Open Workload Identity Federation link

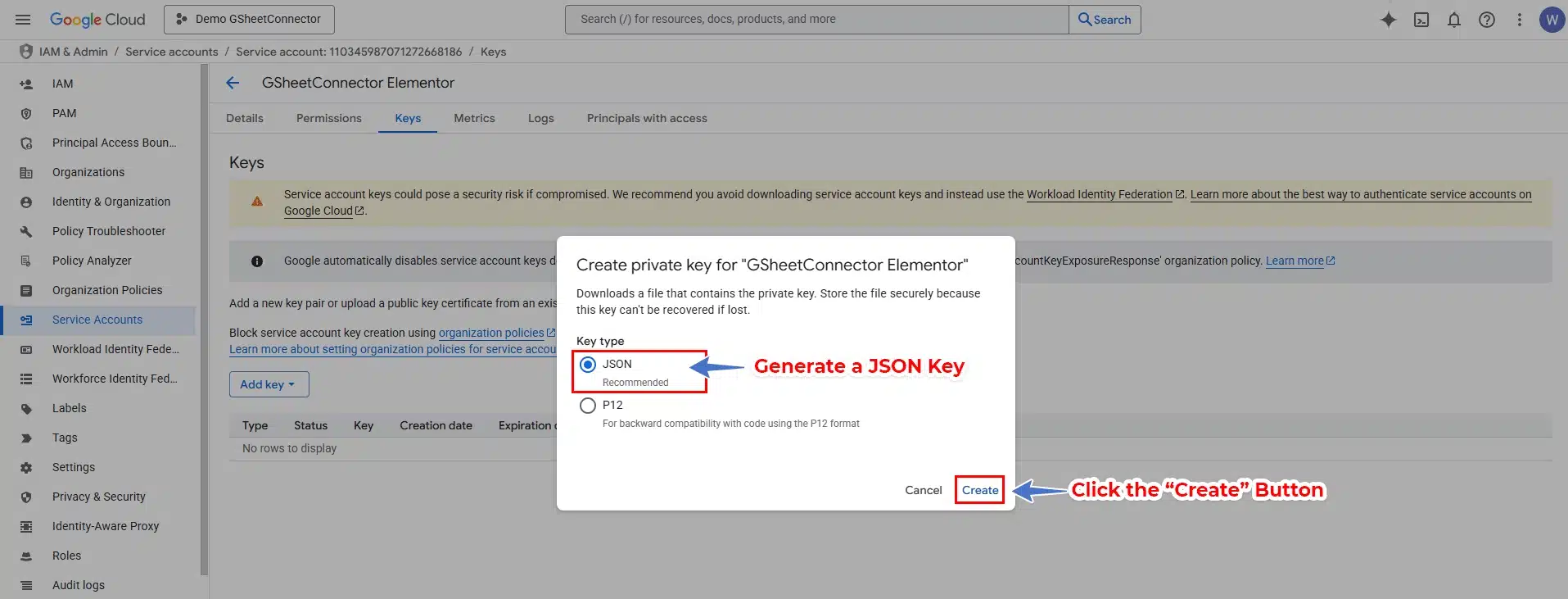[x=1099, y=194]
